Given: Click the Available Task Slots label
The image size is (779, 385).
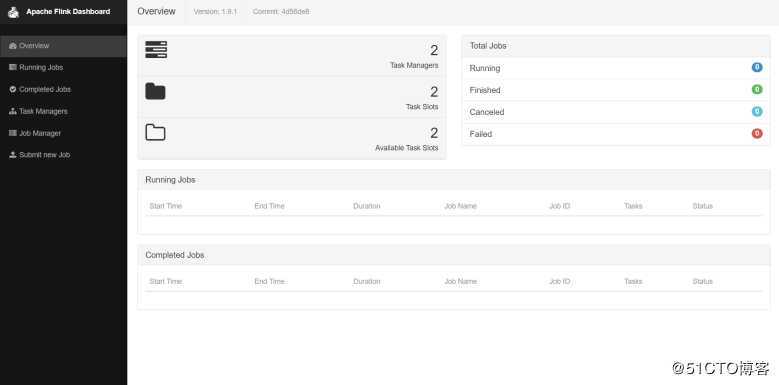Looking at the screenshot, I should (407, 148).
